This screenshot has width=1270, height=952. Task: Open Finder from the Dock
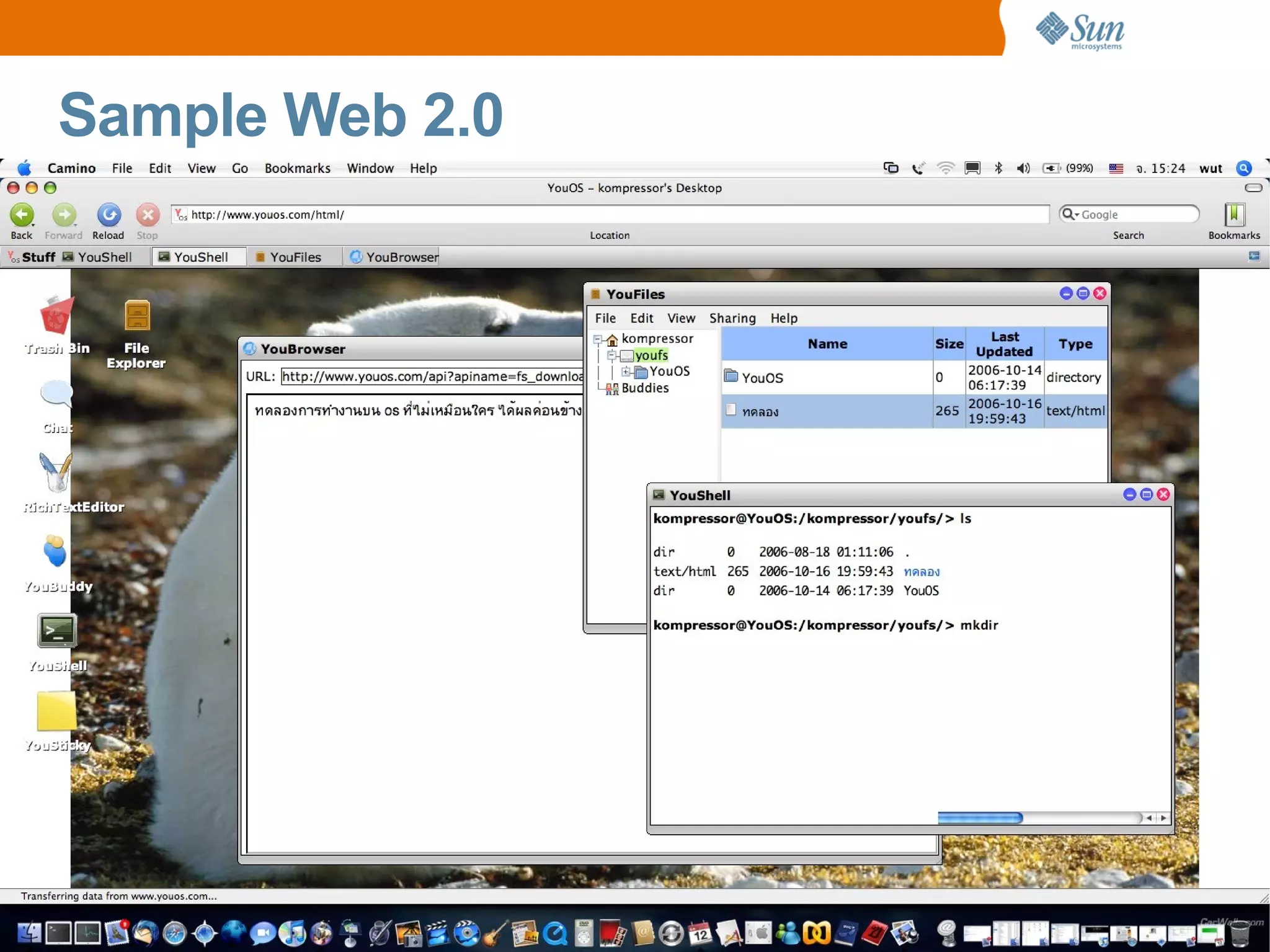(29, 932)
